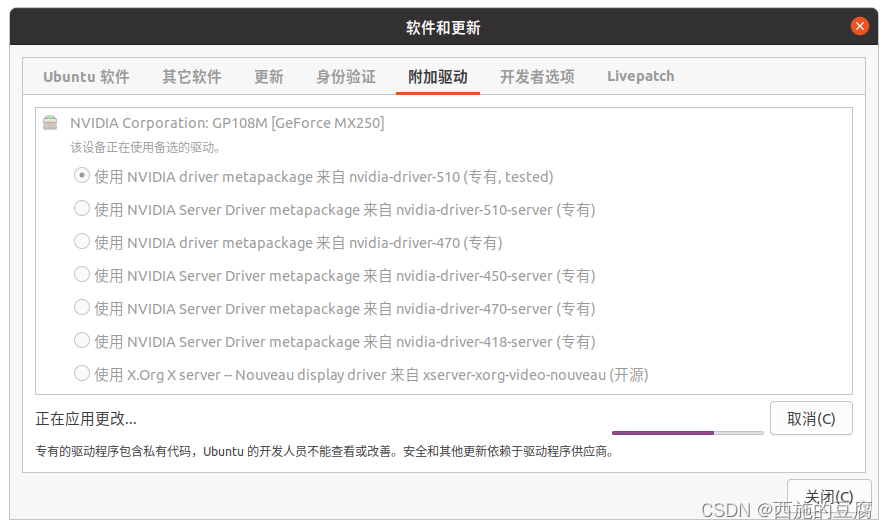Select nvidia-driver-470-server radio button
The image size is (888, 529).
click(x=82, y=308)
